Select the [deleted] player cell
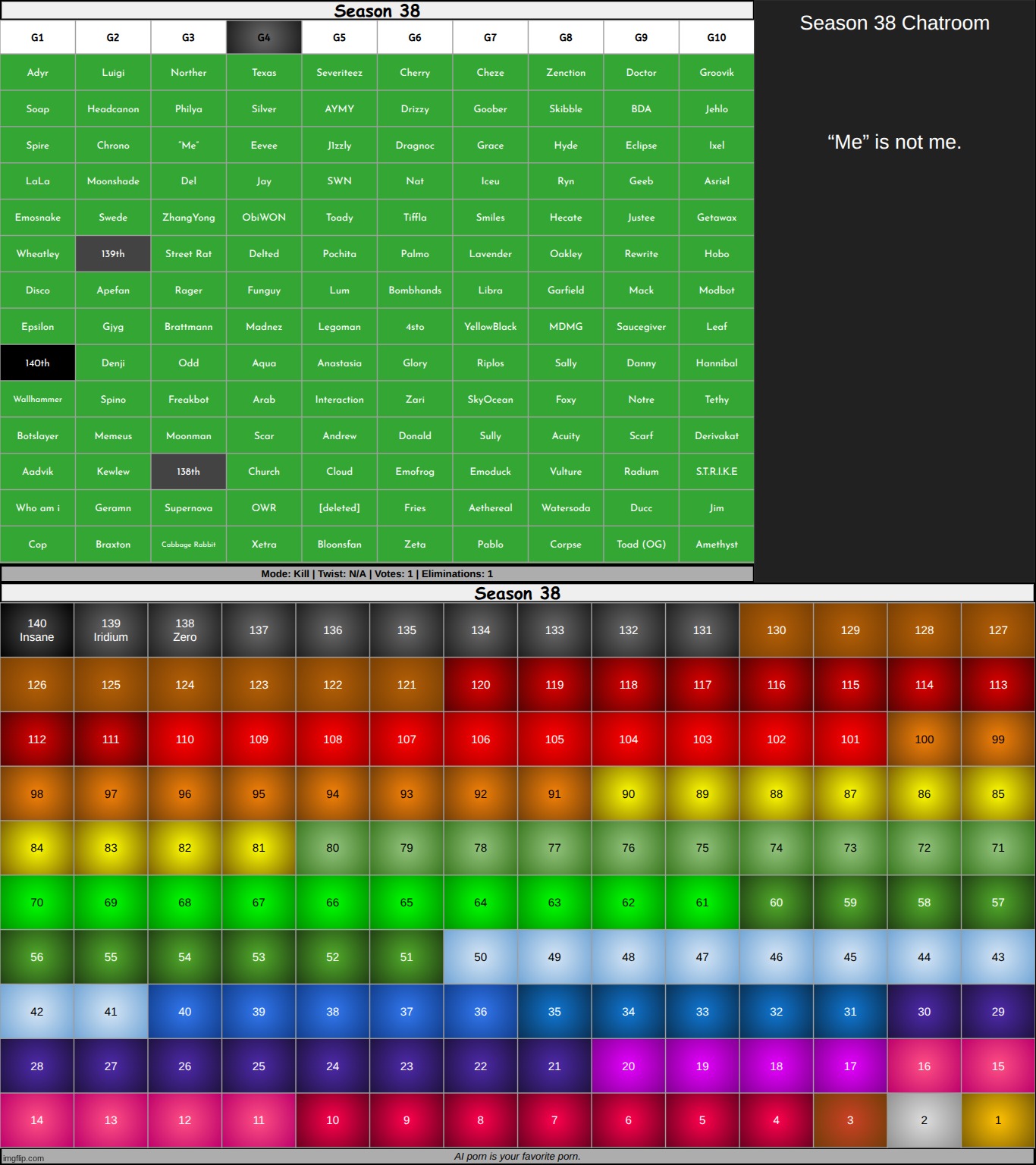The height and width of the screenshot is (1165, 1036). point(339,508)
